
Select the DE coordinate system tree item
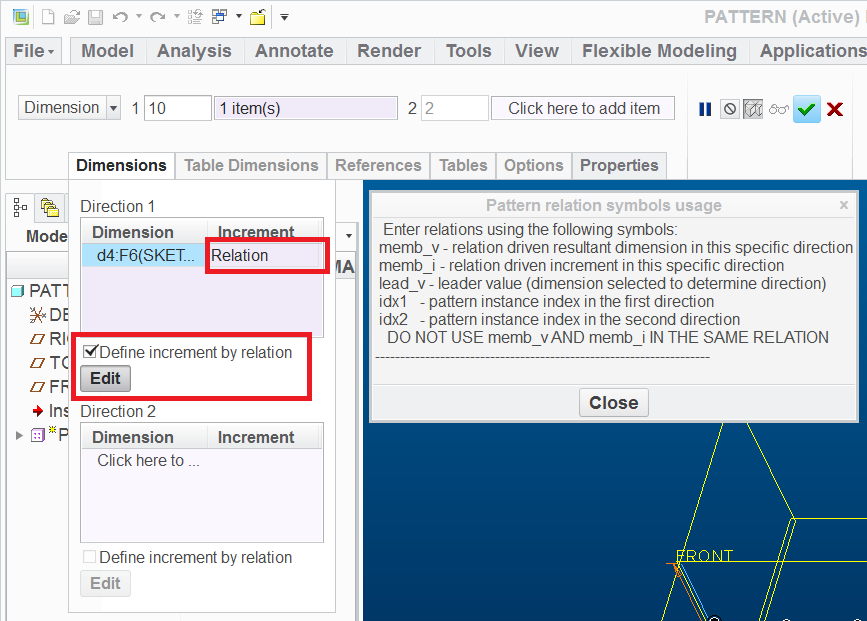pos(49,315)
